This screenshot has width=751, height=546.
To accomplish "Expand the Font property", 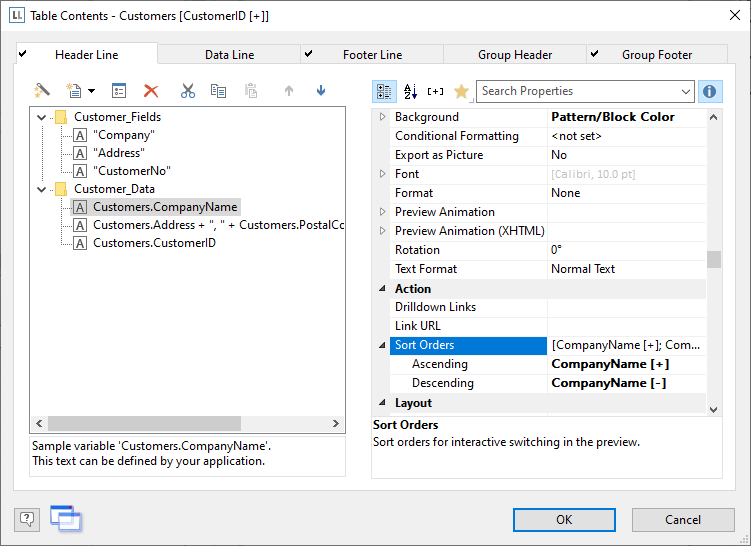I will (x=382, y=173).
